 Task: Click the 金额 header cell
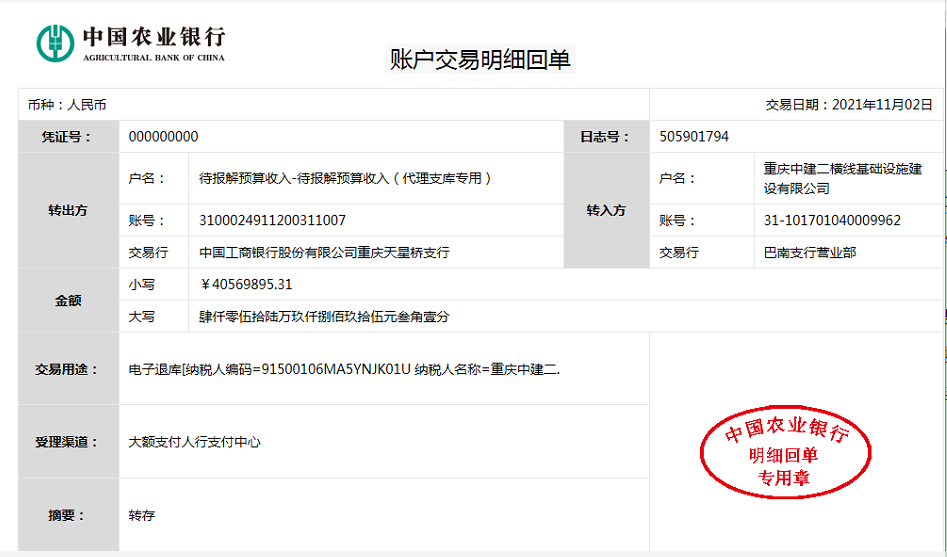click(68, 300)
